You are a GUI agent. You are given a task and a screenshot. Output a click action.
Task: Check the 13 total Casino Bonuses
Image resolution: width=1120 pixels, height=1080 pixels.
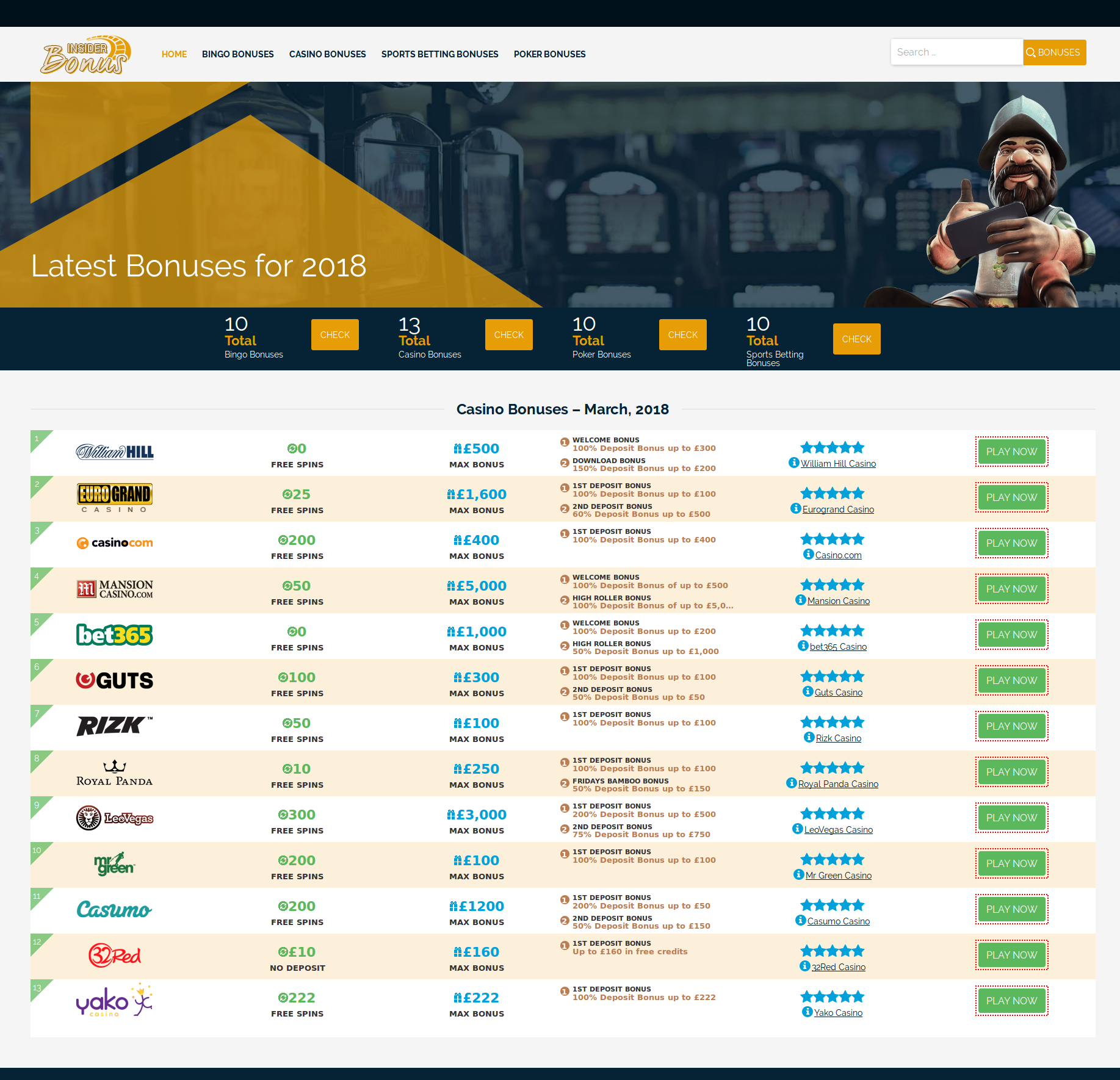pyautogui.click(x=509, y=335)
